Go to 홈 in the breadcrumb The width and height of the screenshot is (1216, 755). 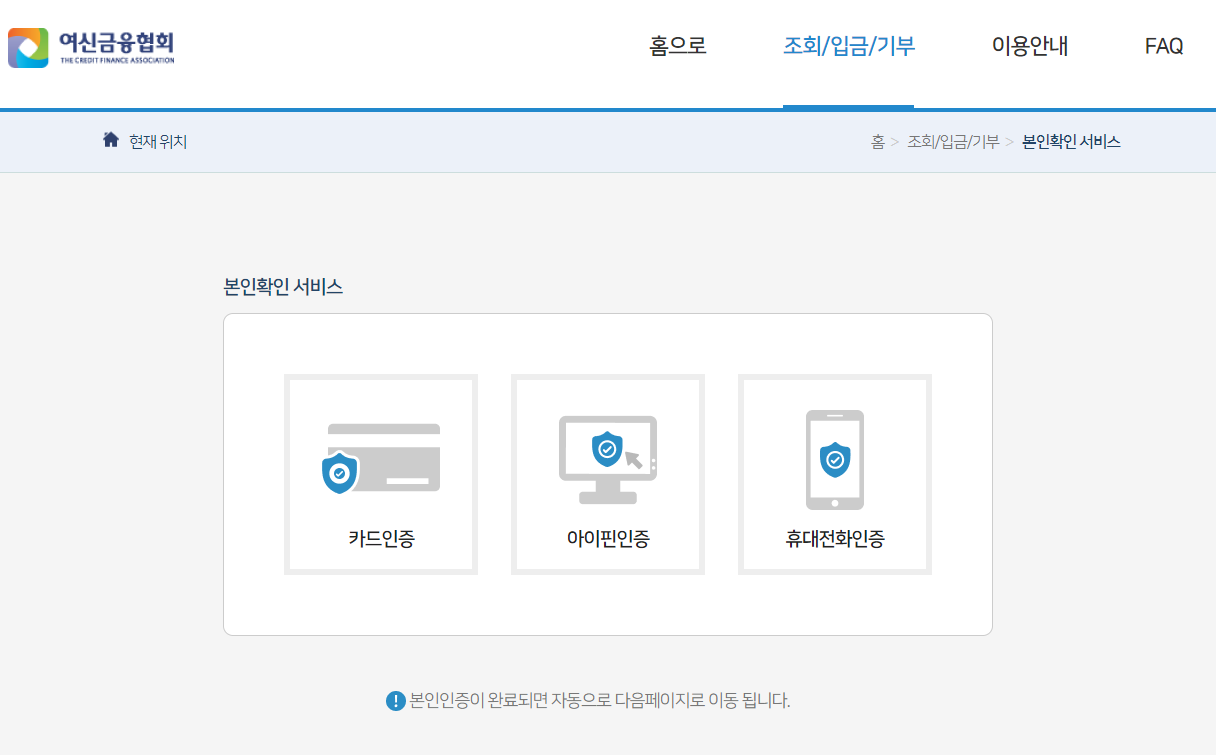pos(877,142)
